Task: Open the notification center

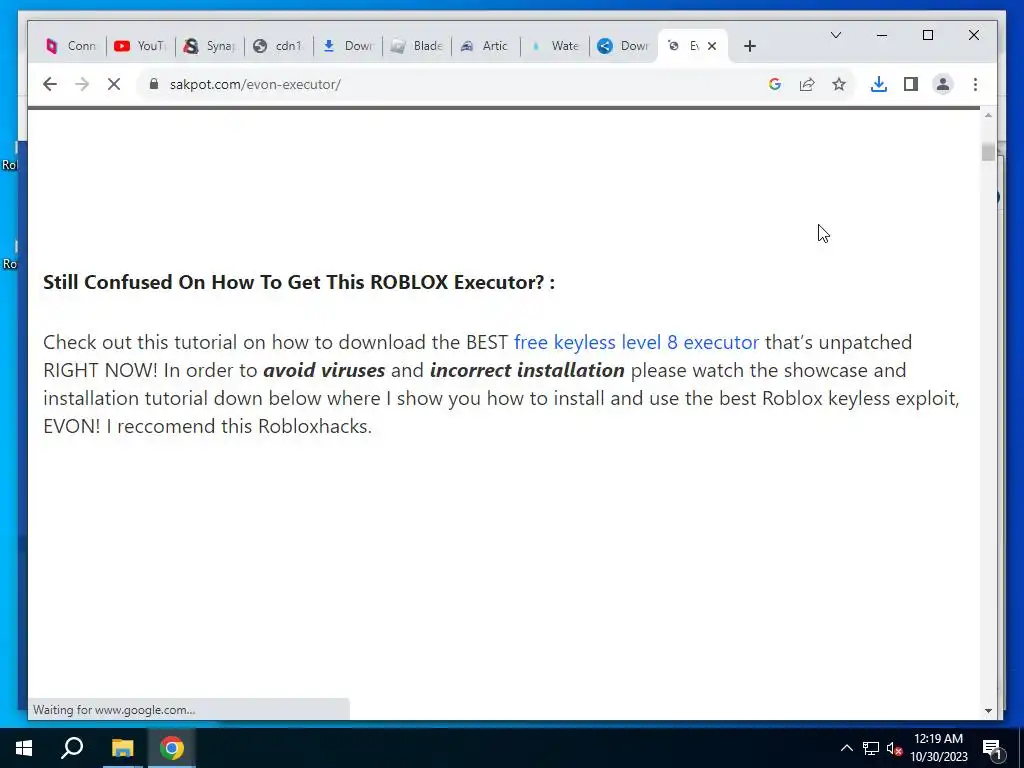Action: point(992,748)
